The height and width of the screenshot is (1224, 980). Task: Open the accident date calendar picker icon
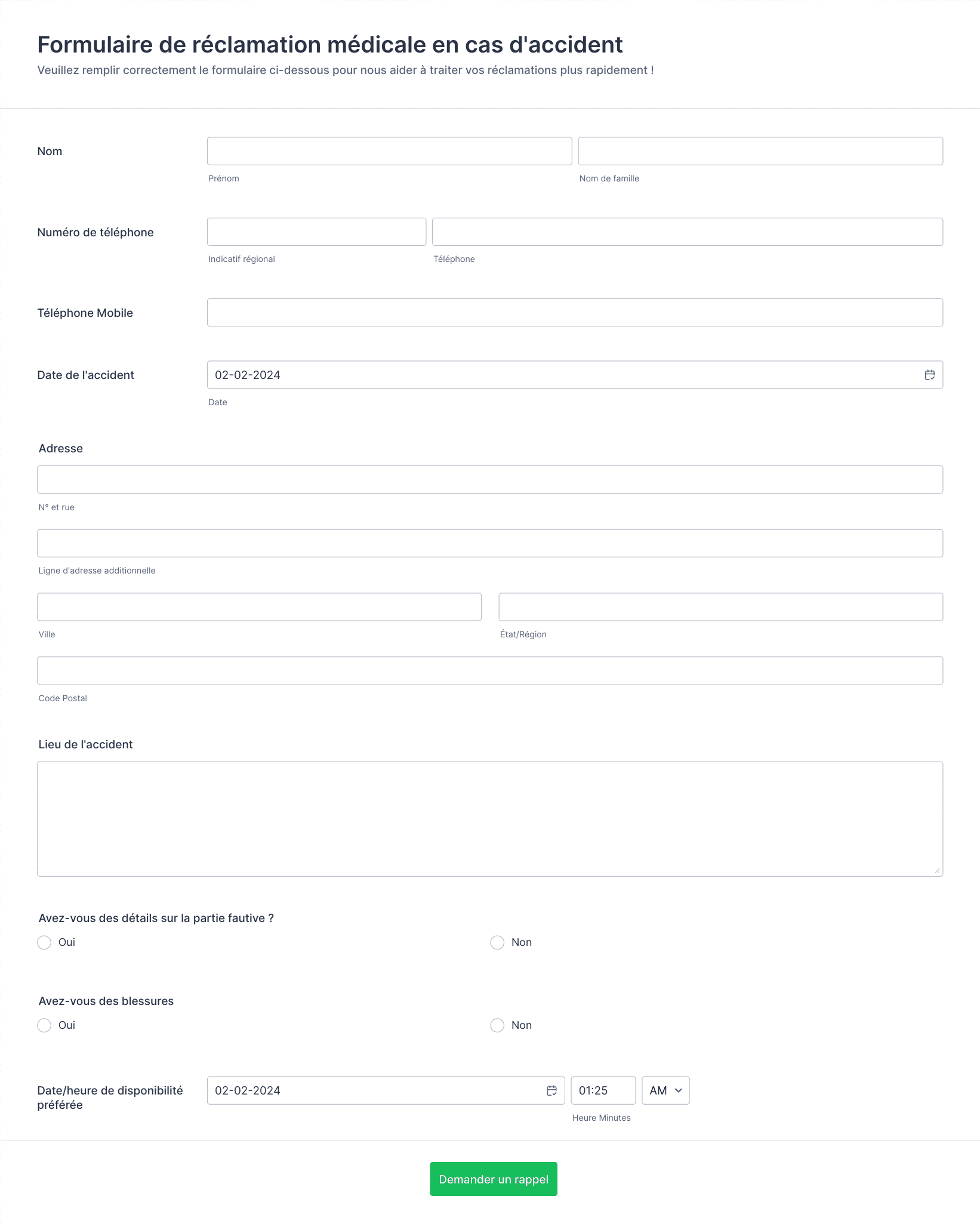(x=929, y=375)
